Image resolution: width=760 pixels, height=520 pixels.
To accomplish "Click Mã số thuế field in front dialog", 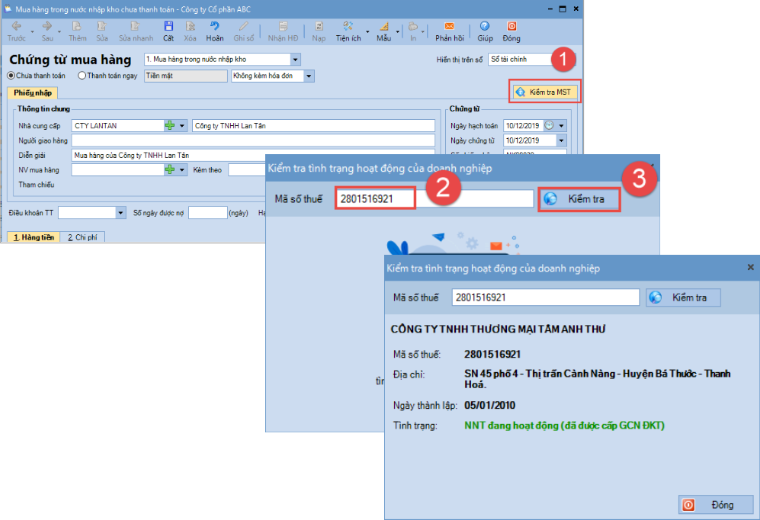I will tap(545, 298).
